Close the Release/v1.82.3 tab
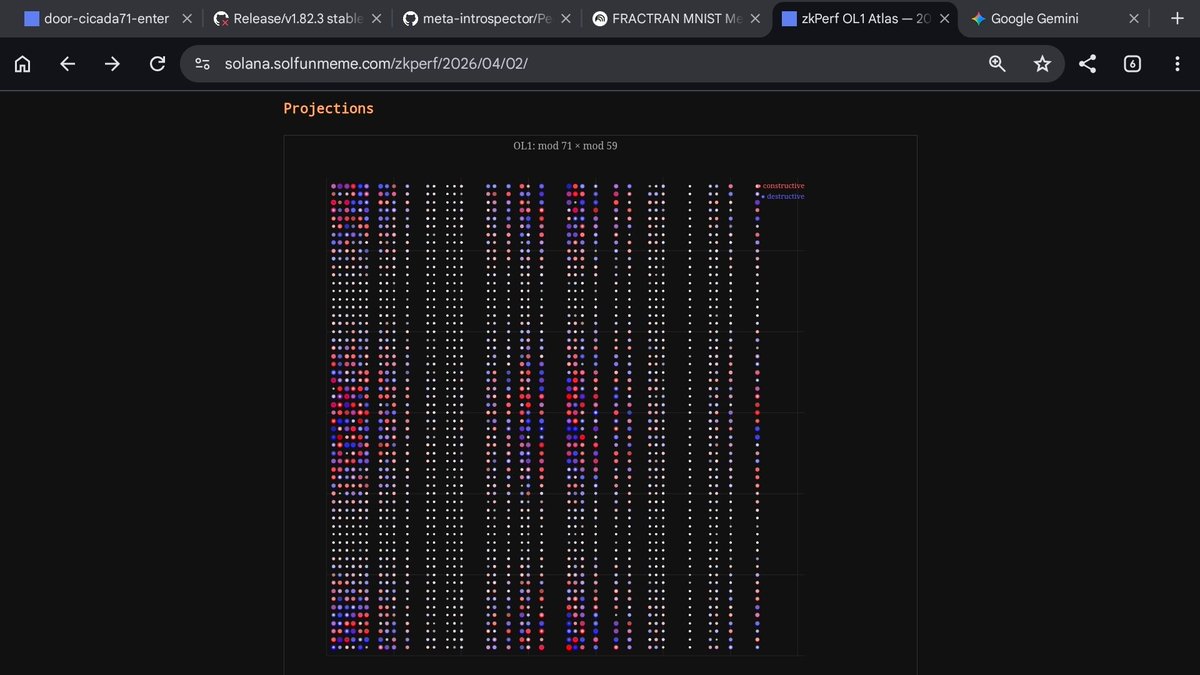This screenshot has height=675, width=1200. click(377, 18)
